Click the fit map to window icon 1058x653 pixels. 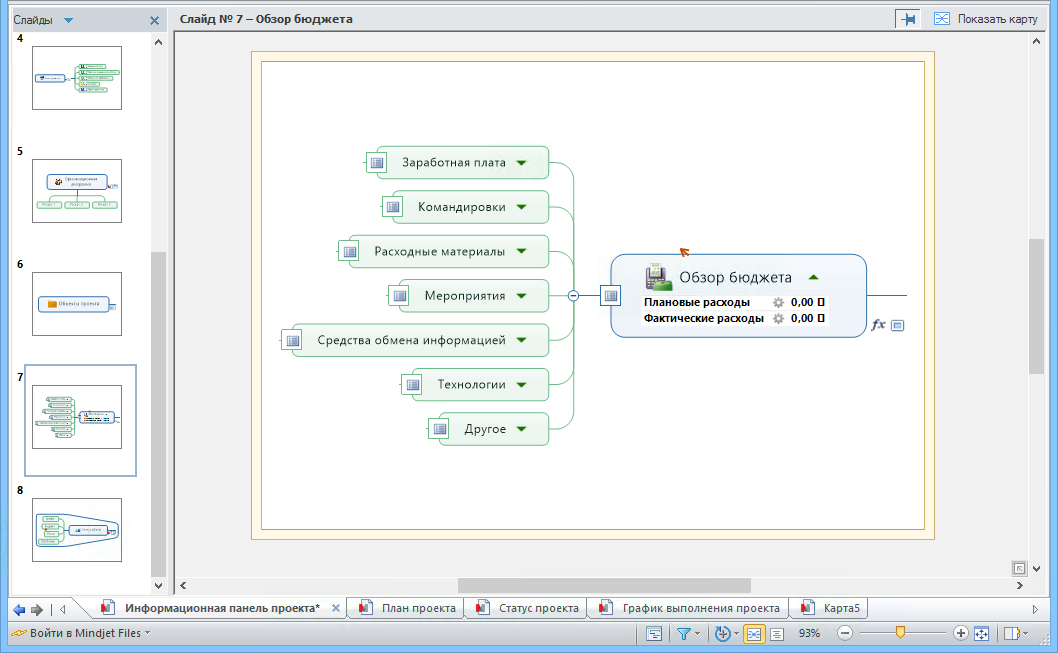point(981,633)
